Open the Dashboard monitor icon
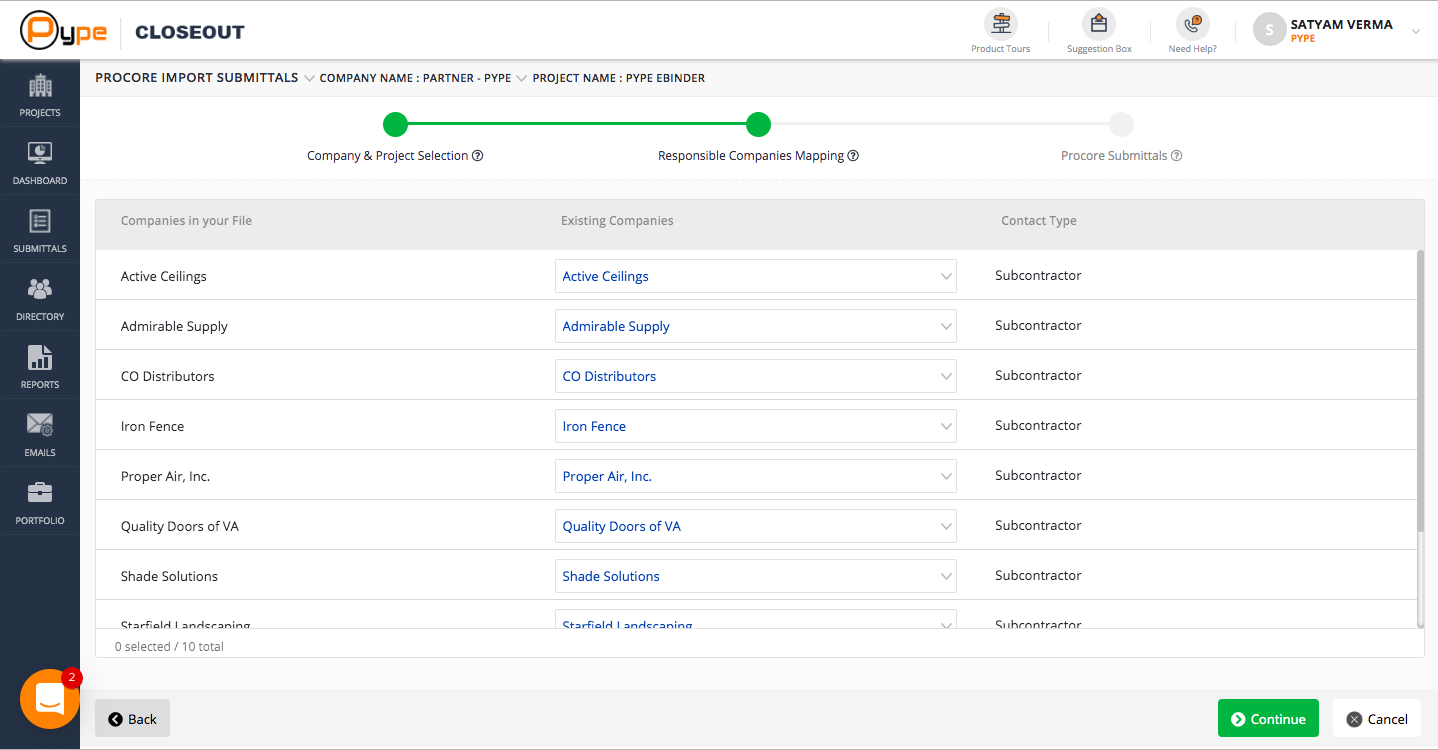 pos(40,154)
